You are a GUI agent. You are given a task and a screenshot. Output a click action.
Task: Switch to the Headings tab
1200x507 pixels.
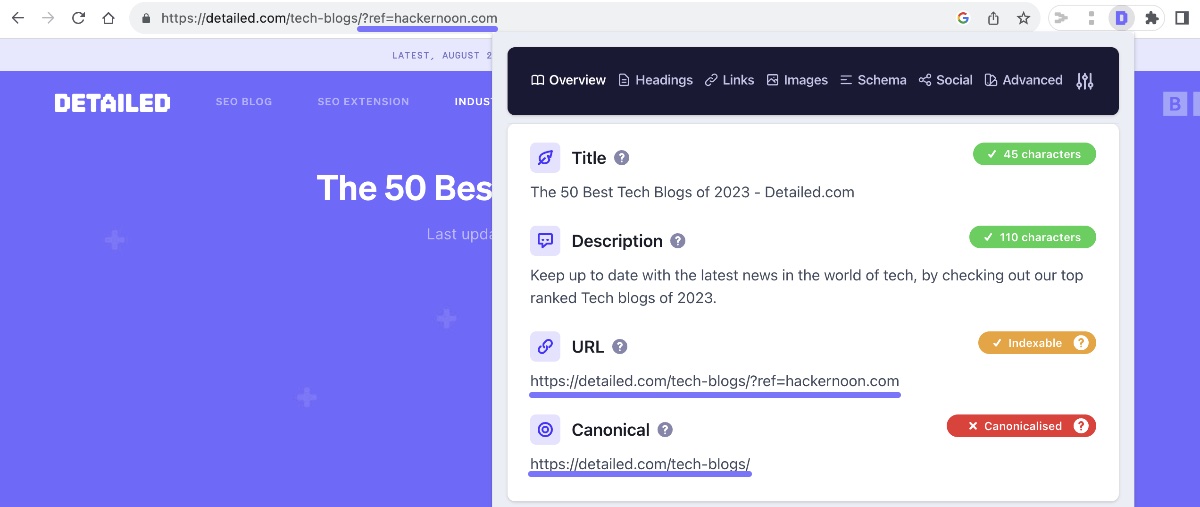(655, 80)
